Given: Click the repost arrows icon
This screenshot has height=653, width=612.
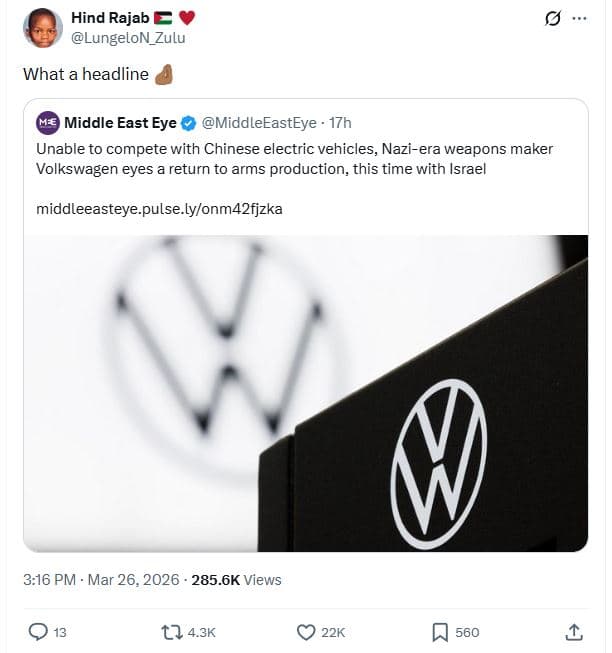Looking at the screenshot, I should [172, 631].
